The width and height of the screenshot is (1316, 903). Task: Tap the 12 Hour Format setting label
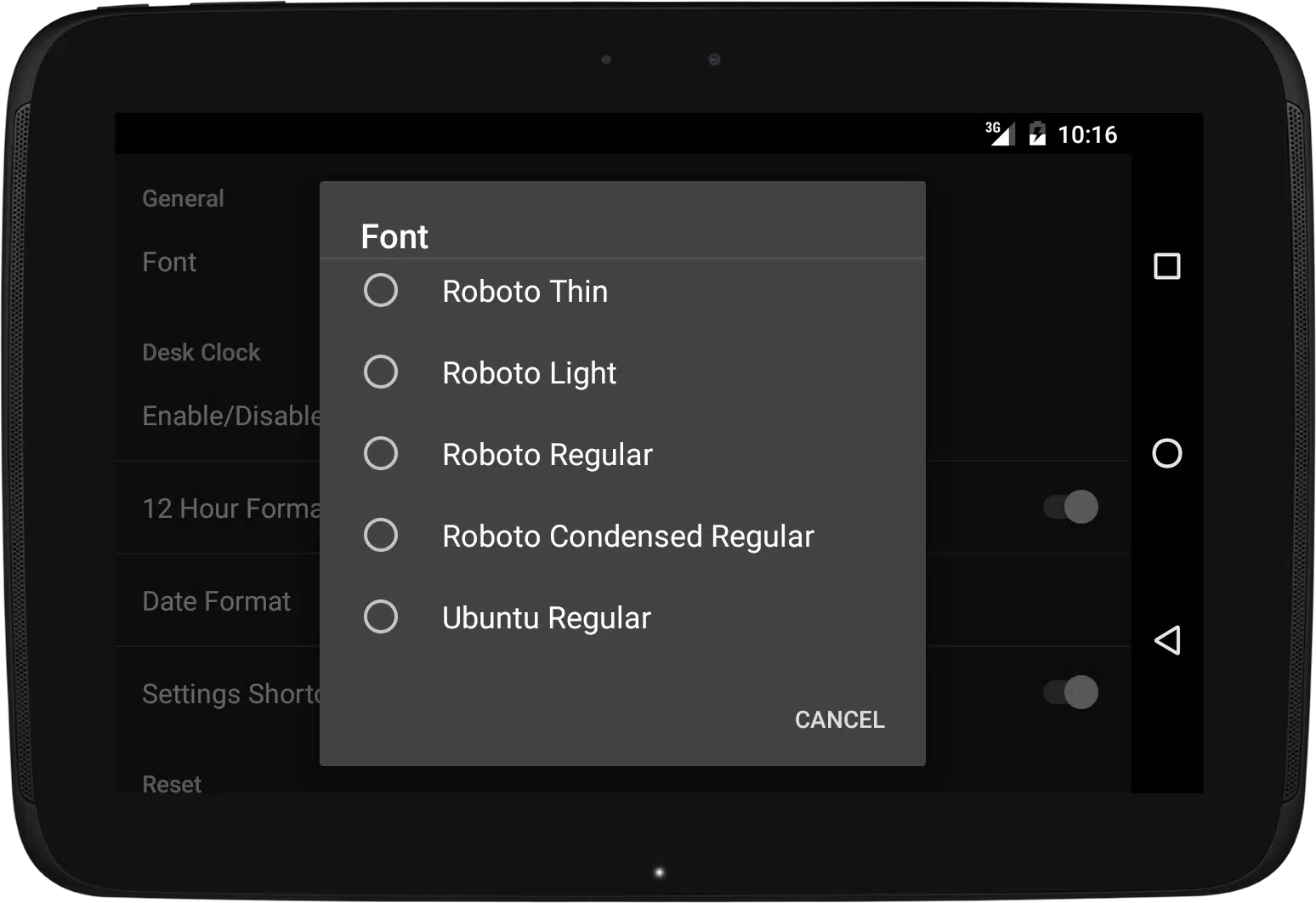231,508
